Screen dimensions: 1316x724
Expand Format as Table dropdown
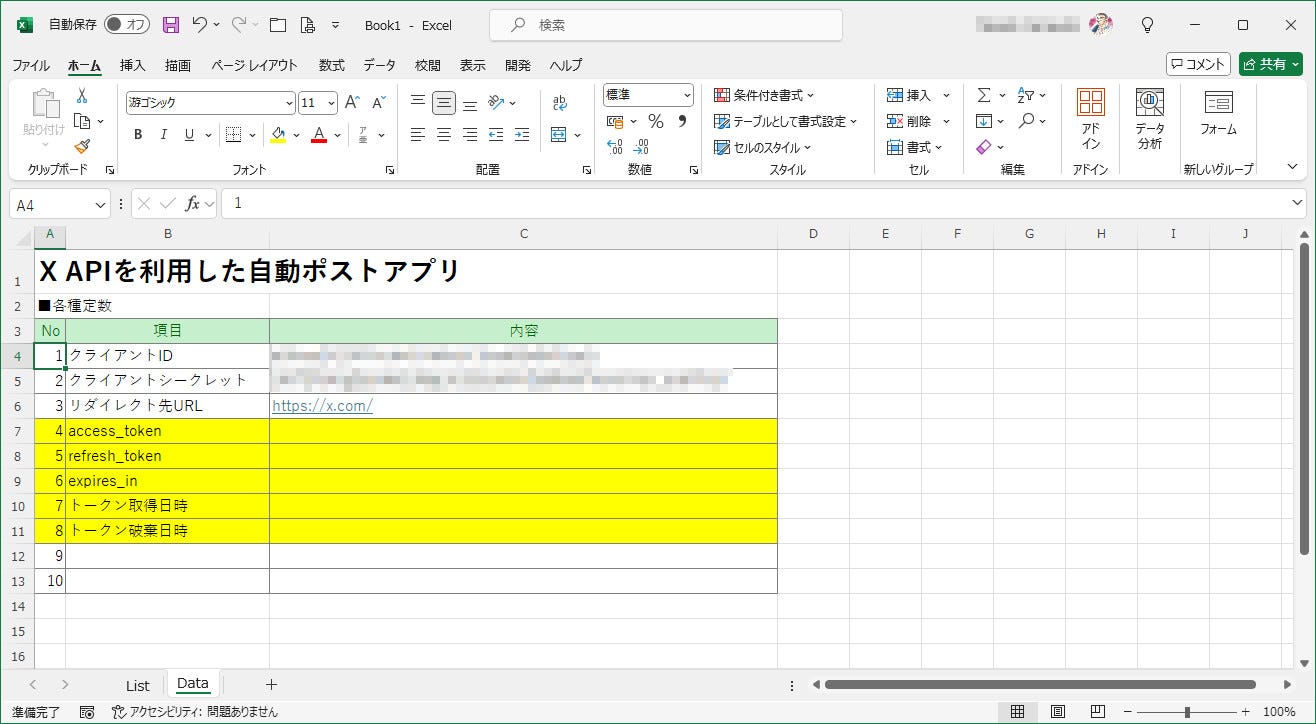[786, 121]
